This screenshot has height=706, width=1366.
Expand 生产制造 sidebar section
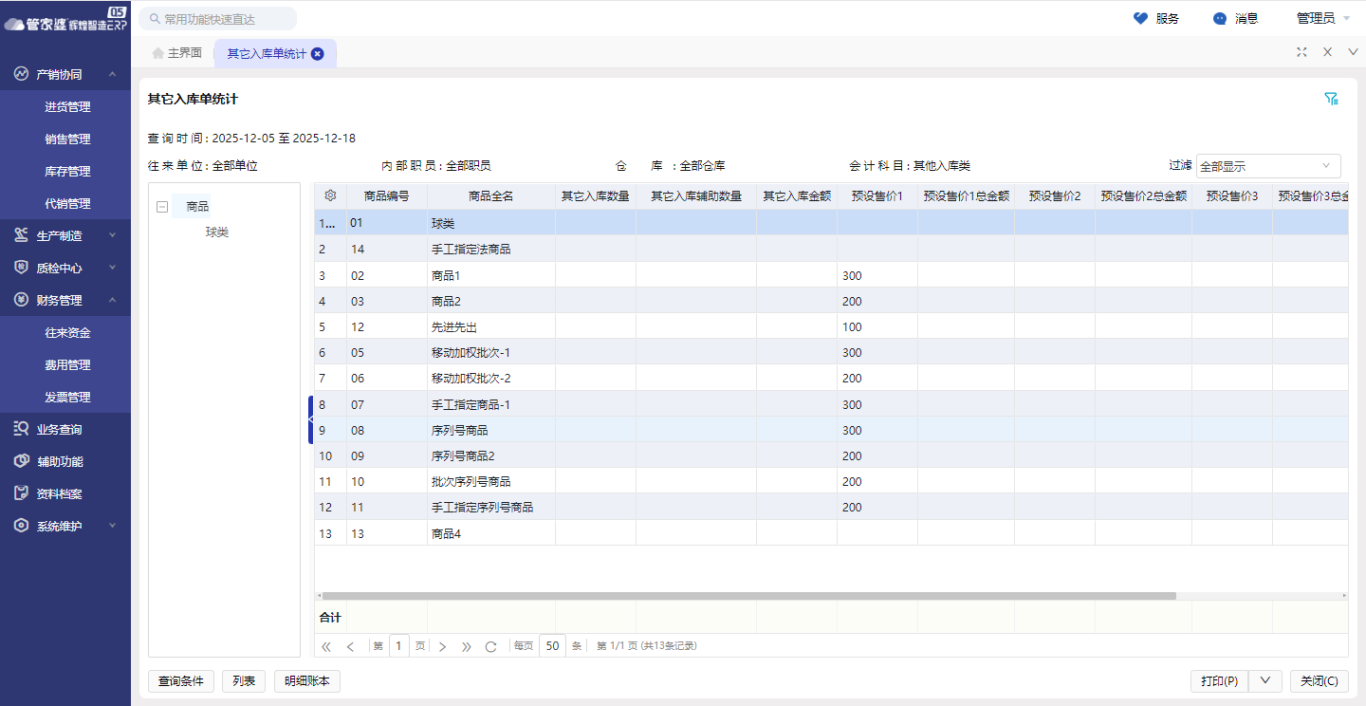click(x=65, y=236)
